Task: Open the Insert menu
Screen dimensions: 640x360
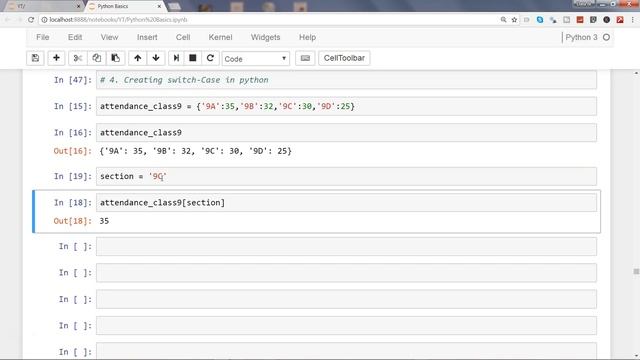Action: click(147, 37)
